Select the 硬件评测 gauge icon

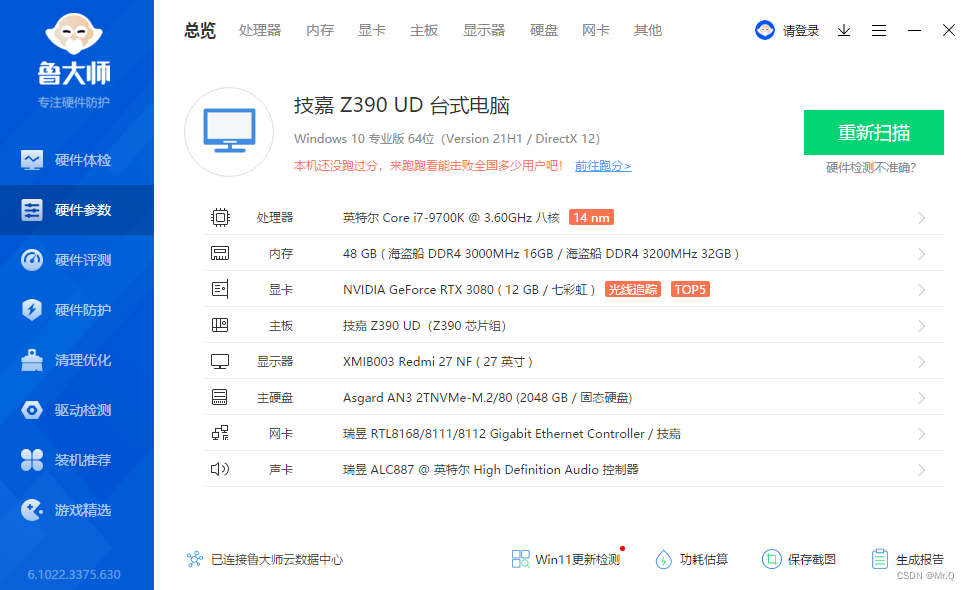(32, 260)
